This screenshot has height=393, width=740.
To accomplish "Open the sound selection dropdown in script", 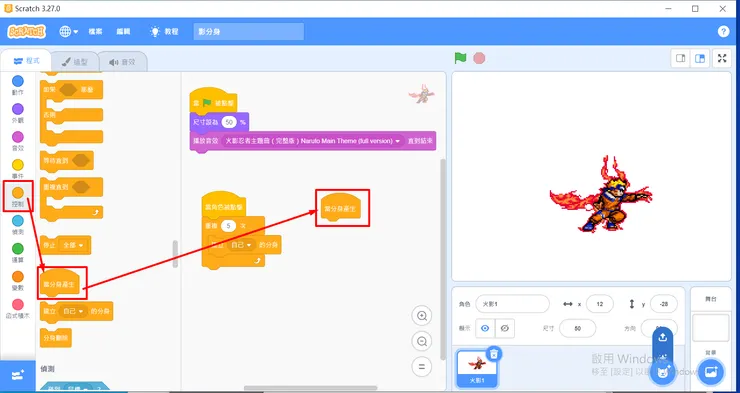I will (313, 141).
